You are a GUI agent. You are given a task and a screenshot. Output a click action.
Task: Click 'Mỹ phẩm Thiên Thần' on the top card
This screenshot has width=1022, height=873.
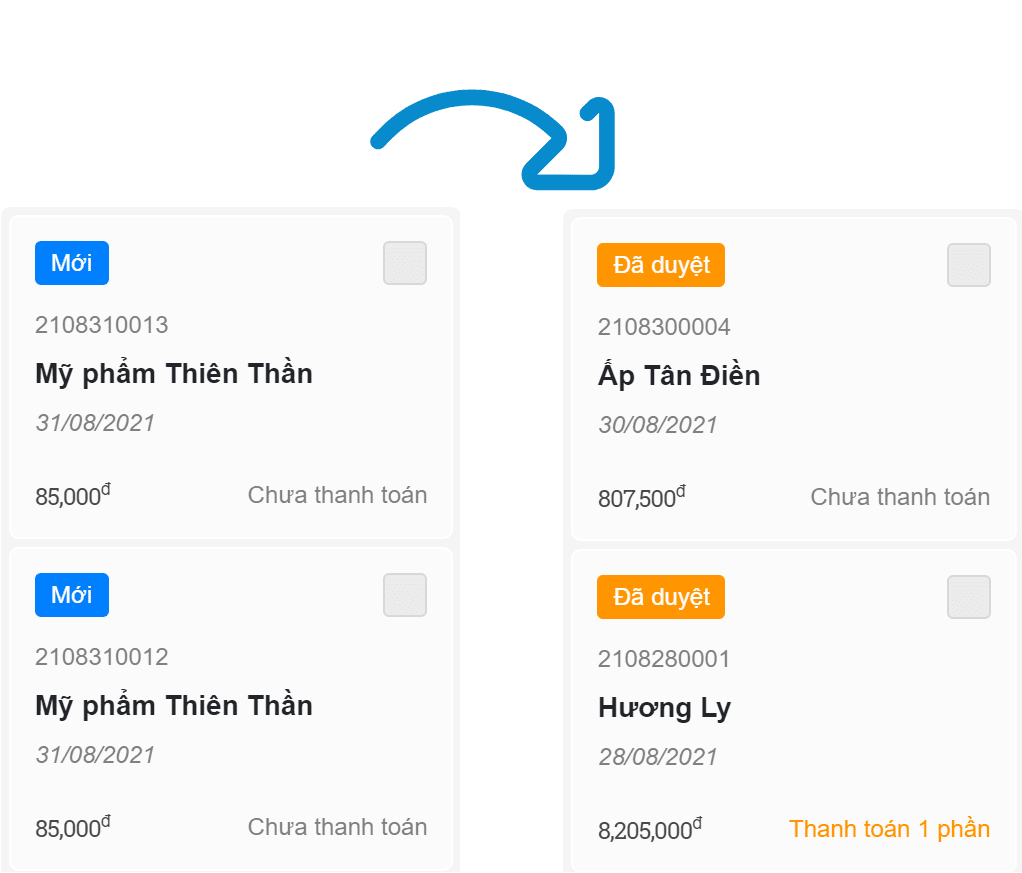[x=173, y=374]
